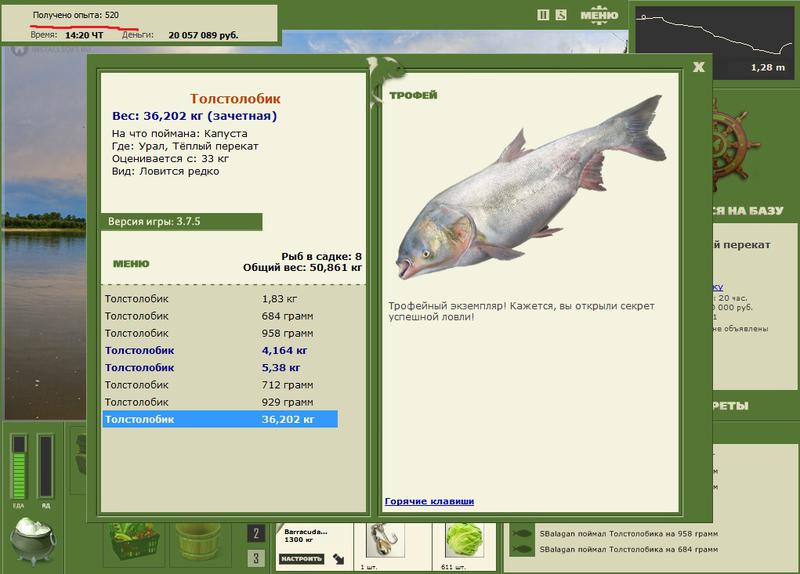This screenshot has width=800, height=574.
Task: Click the hook icon slot
Action: point(385,541)
